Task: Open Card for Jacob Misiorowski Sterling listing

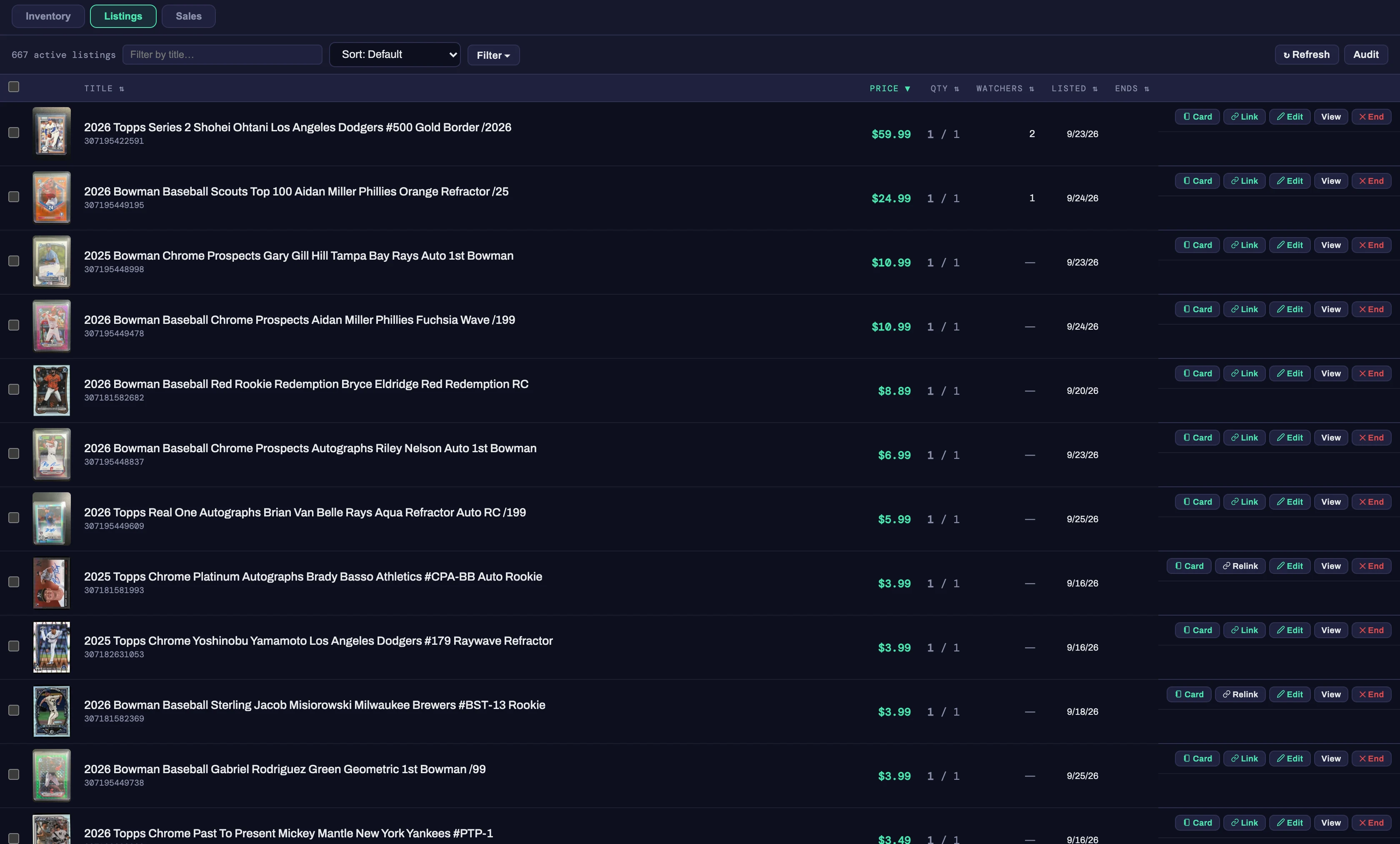Action: (x=1189, y=694)
